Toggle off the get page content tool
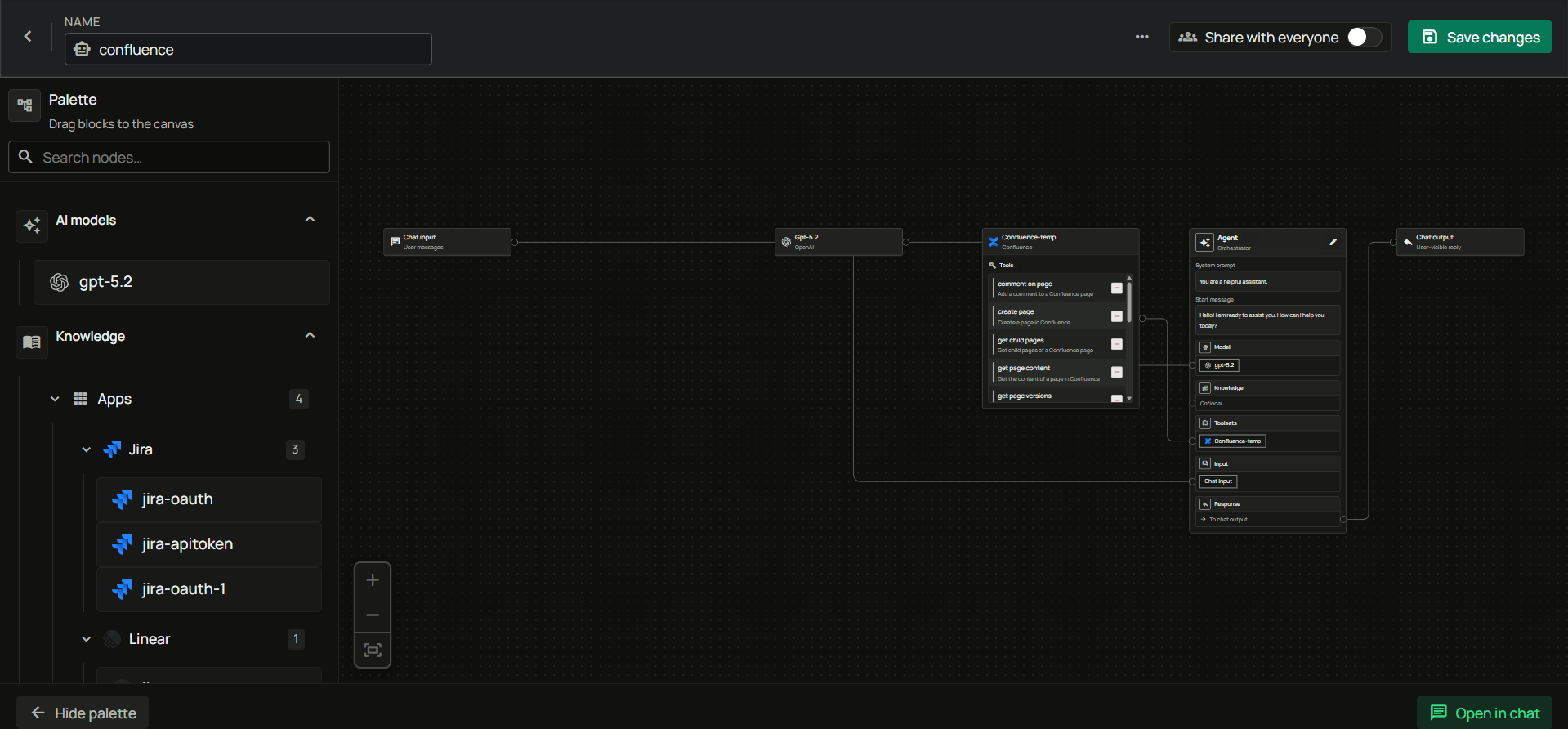Screen dimensions: 1568x729 (x=1117, y=372)
